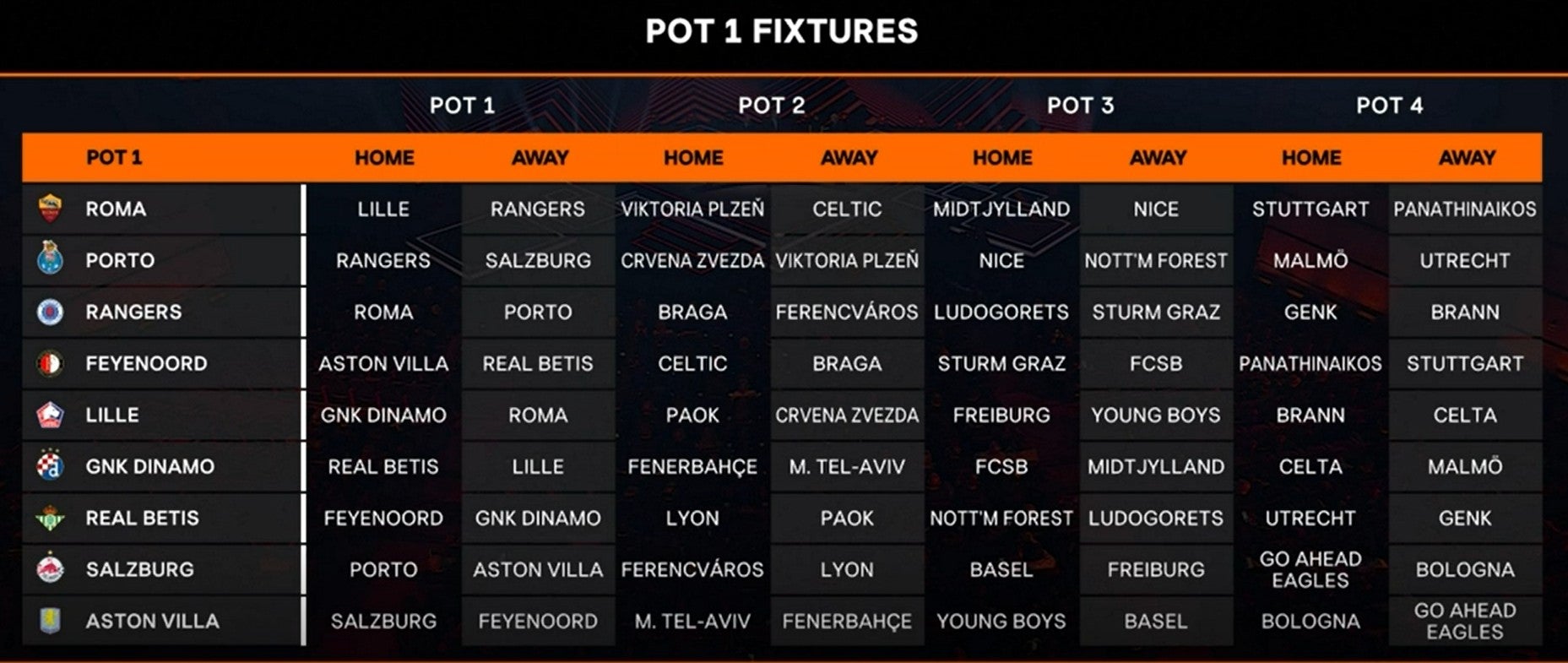
Task: Click the orange Pot 1 row header label
Action: (114, 158)
